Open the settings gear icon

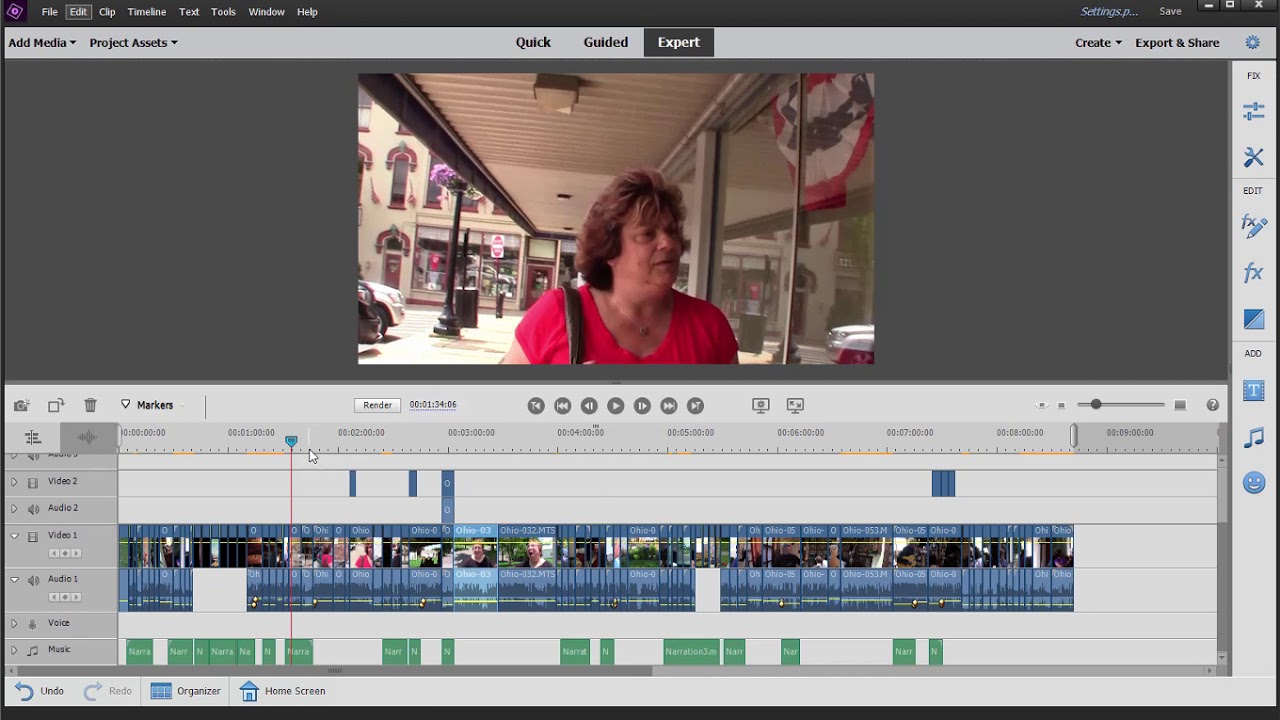click(1252, 42)
